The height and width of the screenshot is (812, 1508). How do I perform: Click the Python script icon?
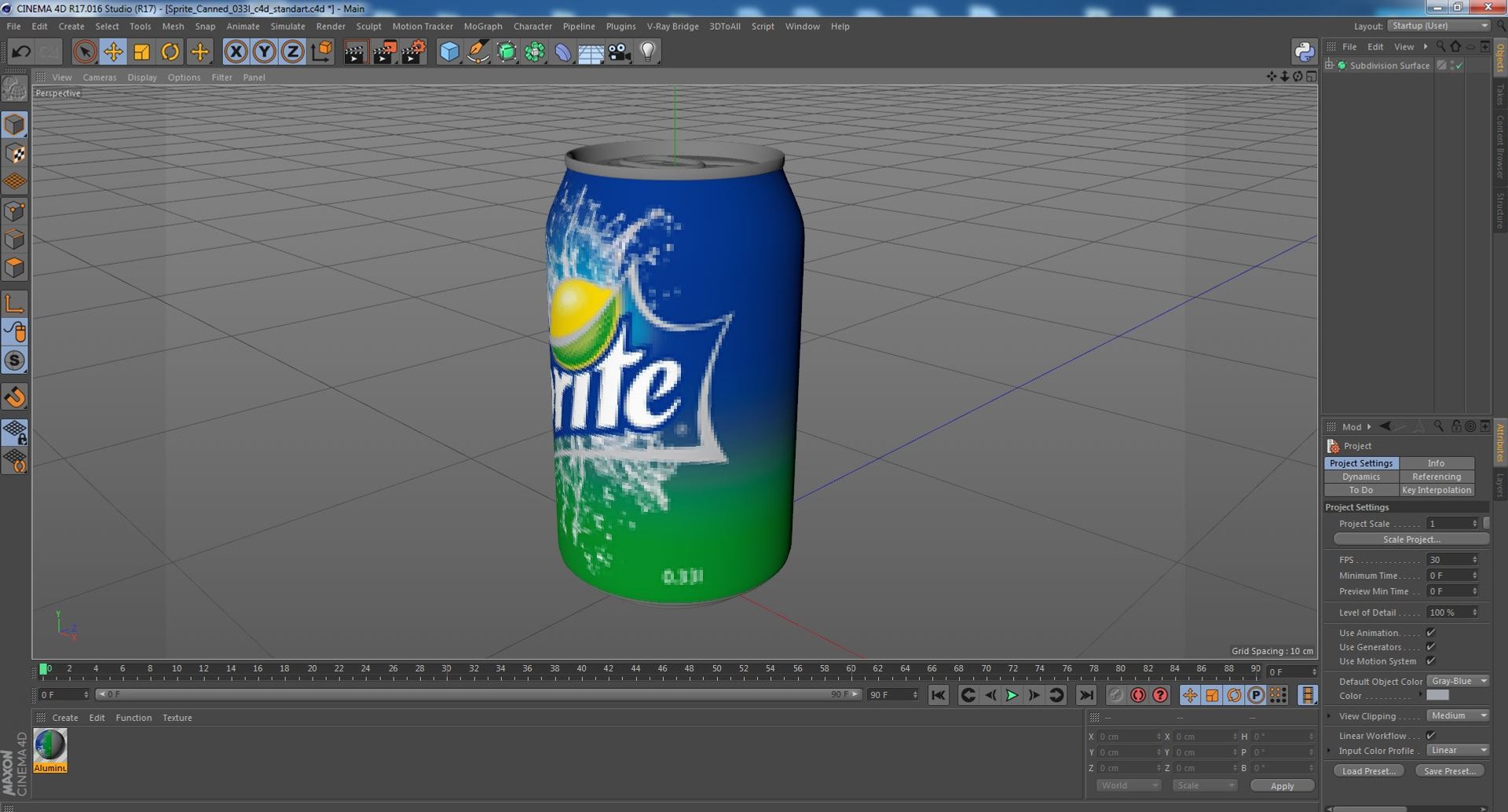[1304, 52]
